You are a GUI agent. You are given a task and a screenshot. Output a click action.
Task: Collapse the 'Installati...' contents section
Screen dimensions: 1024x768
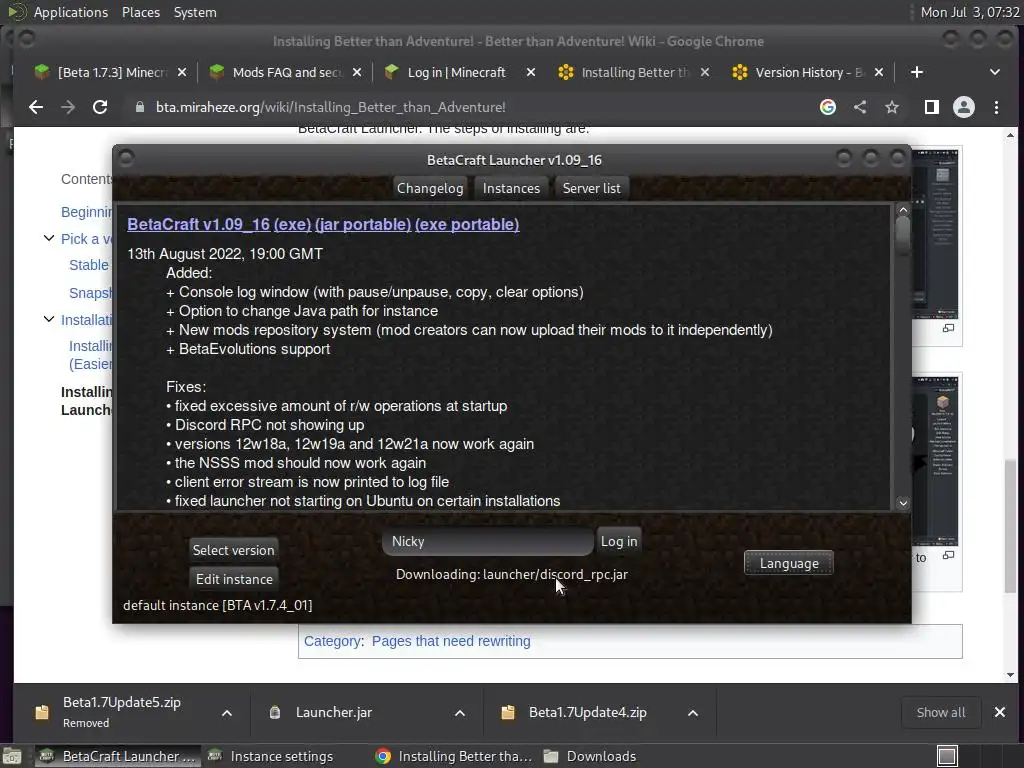pyautogui.click(x=49, y=319)
